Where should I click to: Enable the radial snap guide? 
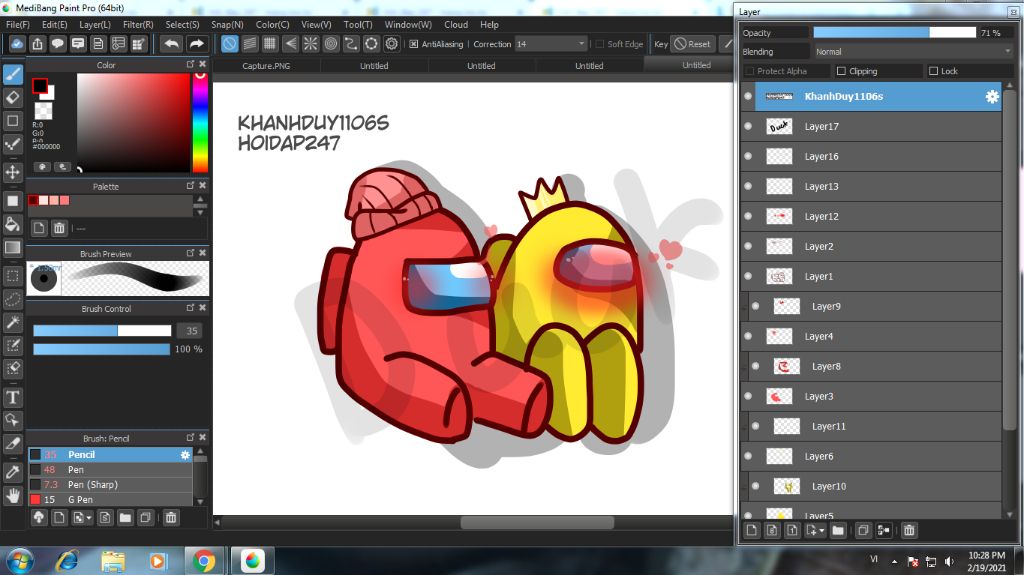(x=310, y=44)
